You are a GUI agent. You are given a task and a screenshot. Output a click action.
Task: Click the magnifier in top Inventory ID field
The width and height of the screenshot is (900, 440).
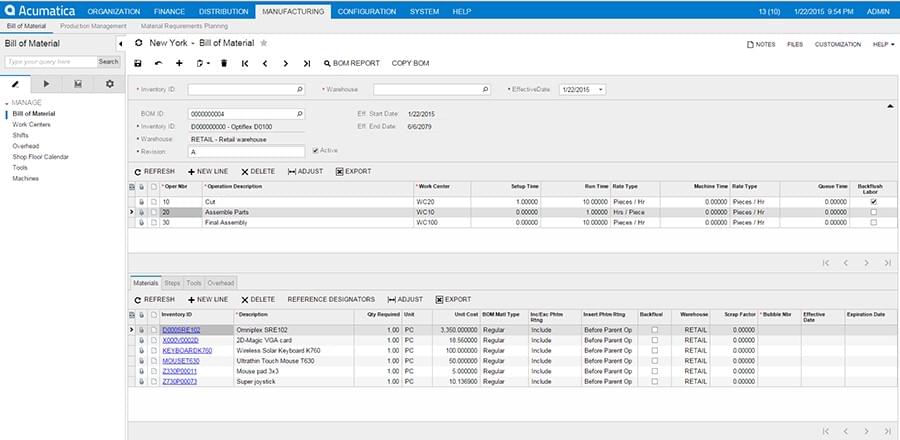pyautogui.click(x=300, y=89)
